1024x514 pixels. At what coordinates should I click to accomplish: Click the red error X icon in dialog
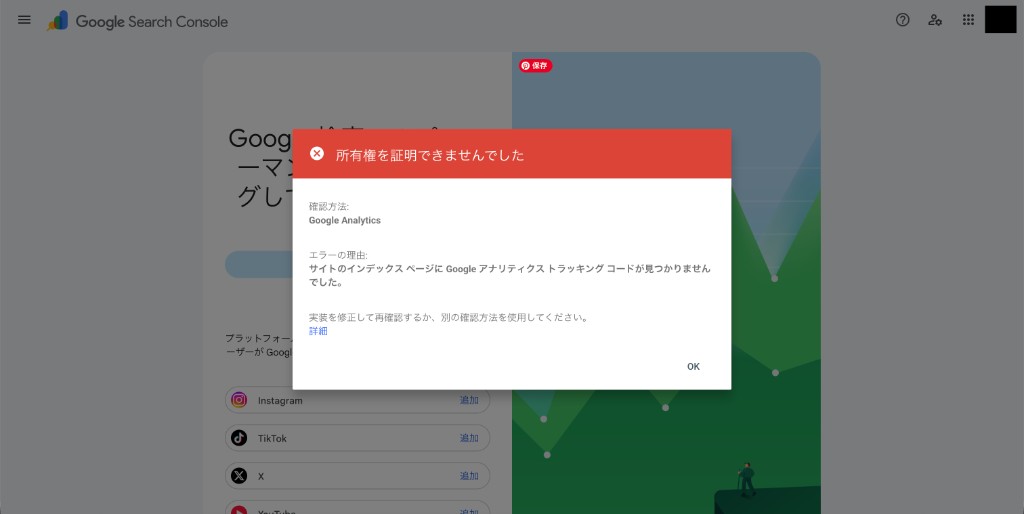[x=317, y=153]
